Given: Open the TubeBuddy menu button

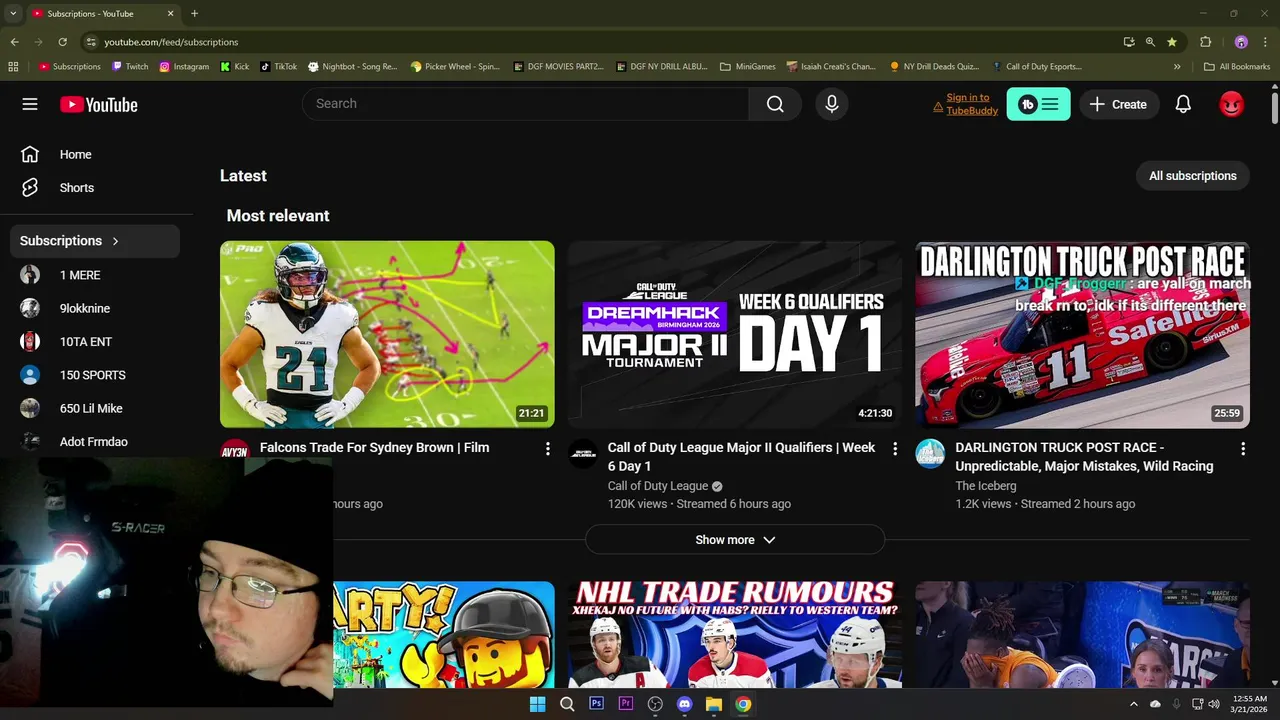Looking at the screenshot, I should coord(1038,104).
